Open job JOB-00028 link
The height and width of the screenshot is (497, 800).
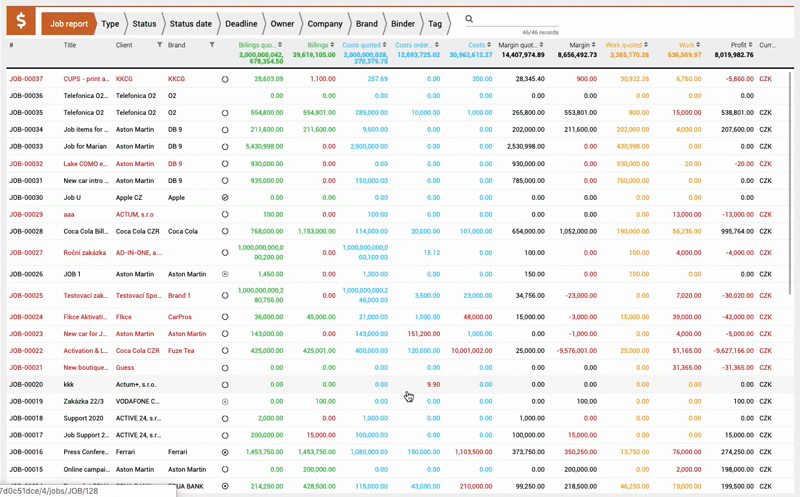(x=26, y=231)
